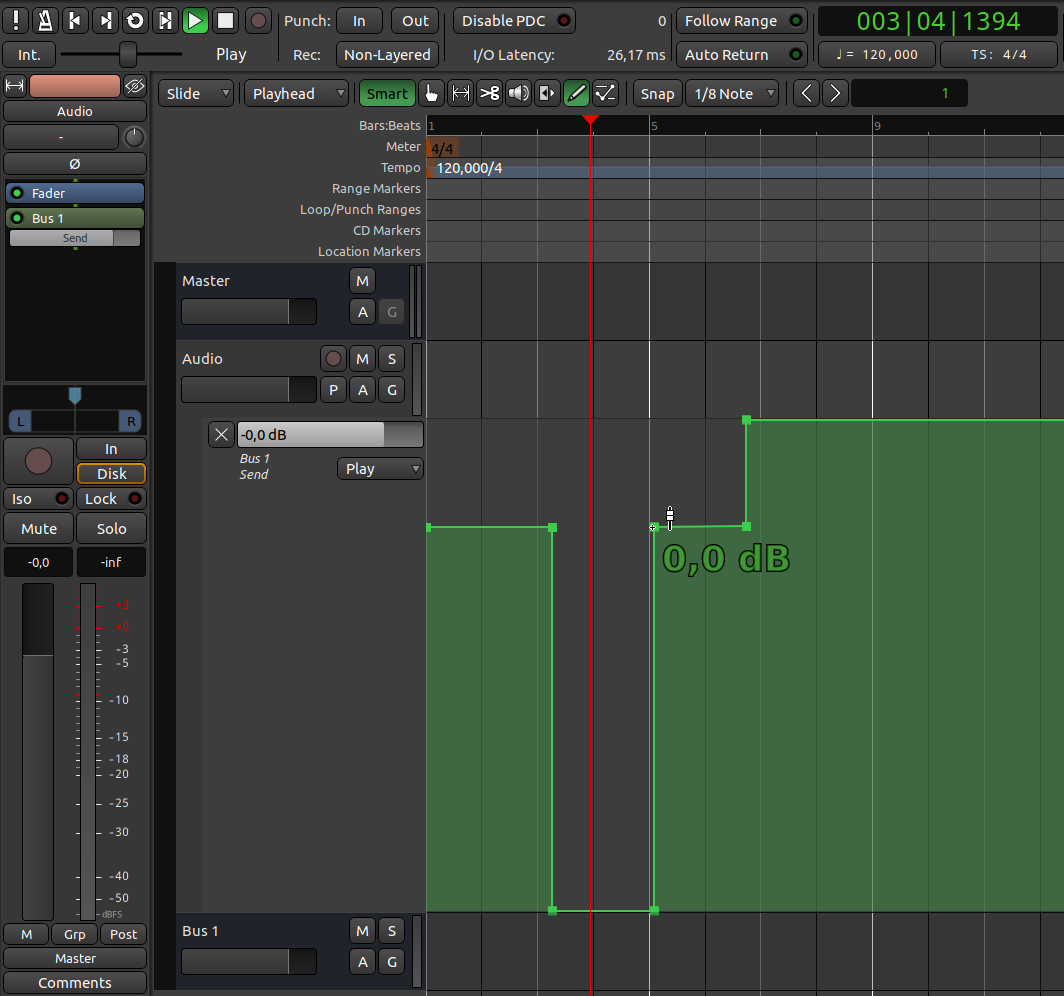The width and height of the screenshot is (1064, 996).
Task: Toggle Auto Return option
Action: 742,54
